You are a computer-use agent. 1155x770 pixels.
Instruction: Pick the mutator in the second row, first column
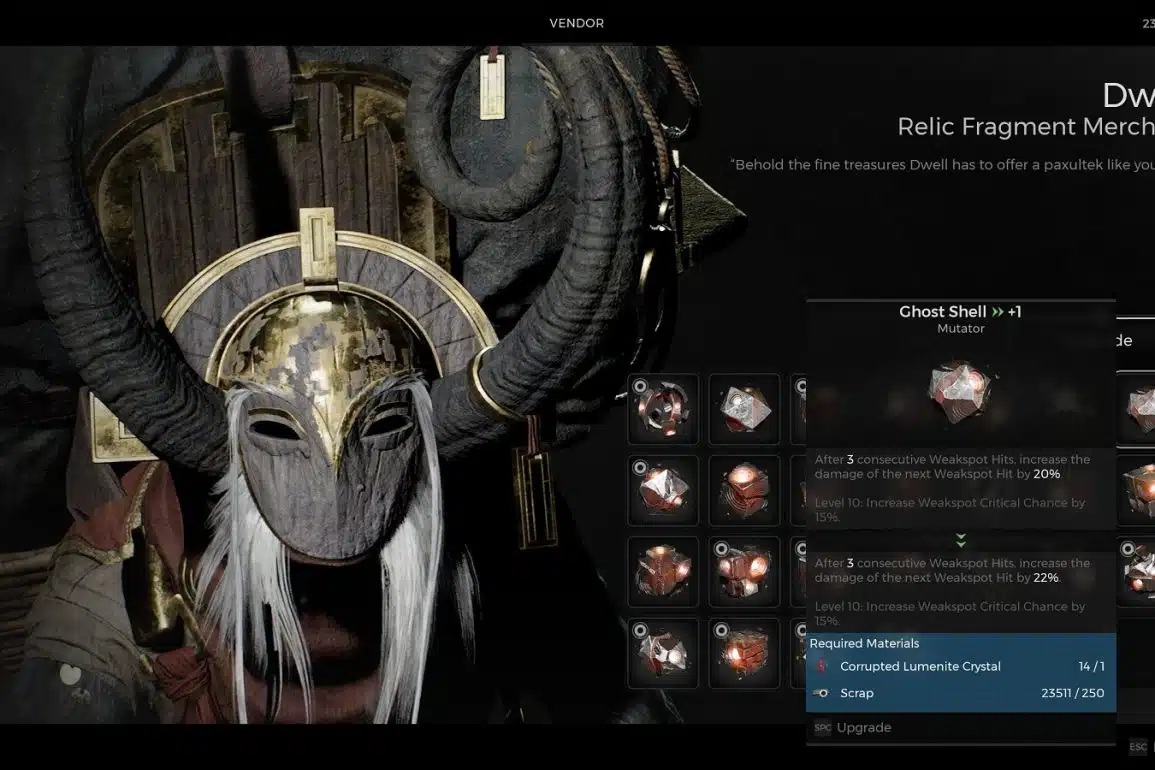[x=663, y=490]
